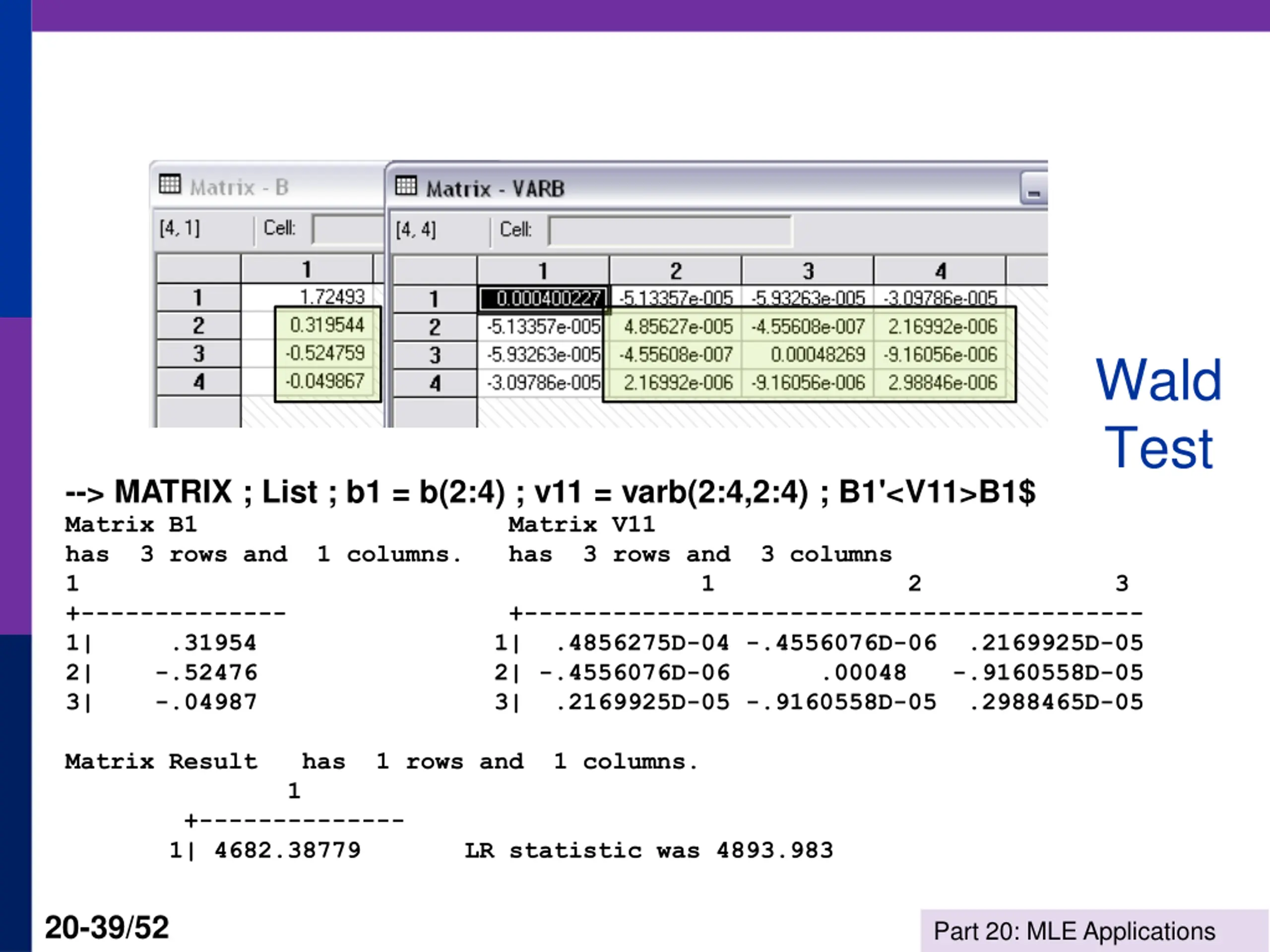The width and height of the screenshot is (1270, 952).
Task: Select row 3 header in Matrix B
Action: tap(198, 354)
